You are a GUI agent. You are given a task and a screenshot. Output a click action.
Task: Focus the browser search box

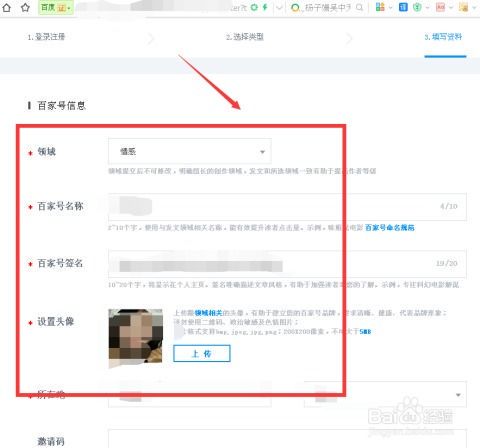(327, 8)
